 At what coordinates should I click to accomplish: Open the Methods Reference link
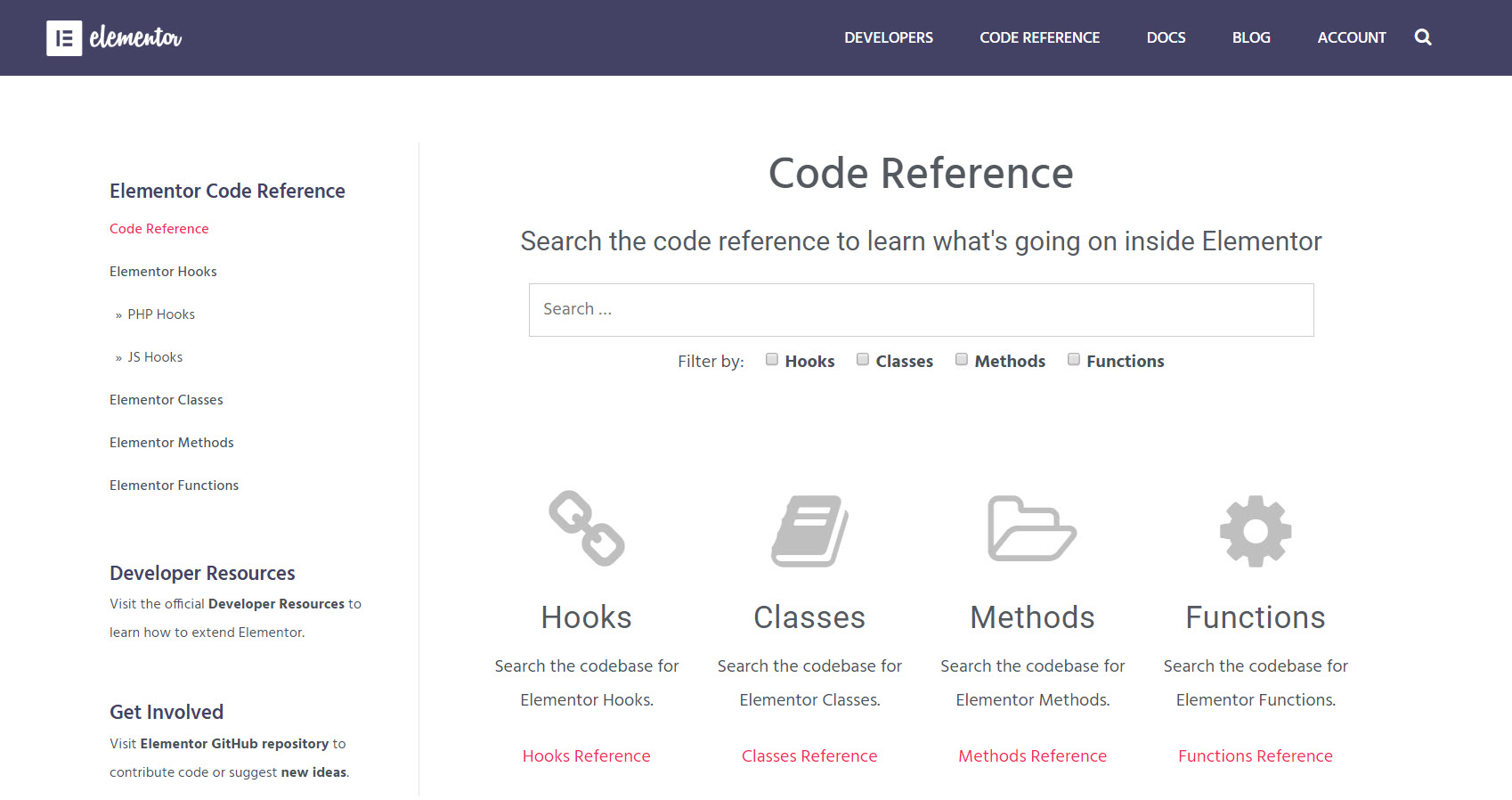click(x=1032, y=756)
